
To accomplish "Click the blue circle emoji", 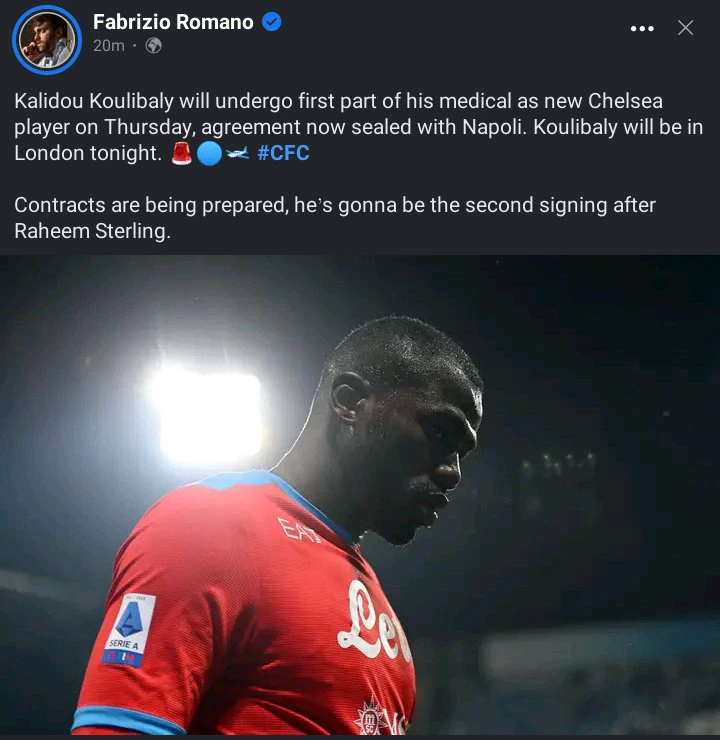I will pyautogui.click(x=209, y=154).
